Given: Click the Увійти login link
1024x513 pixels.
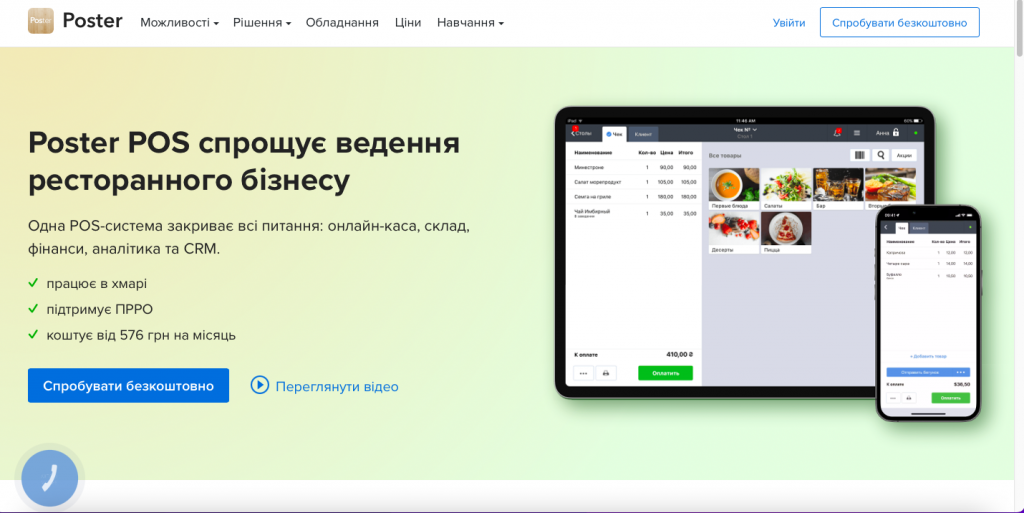Looking at the screenshot, I should (x=789, y=23).
